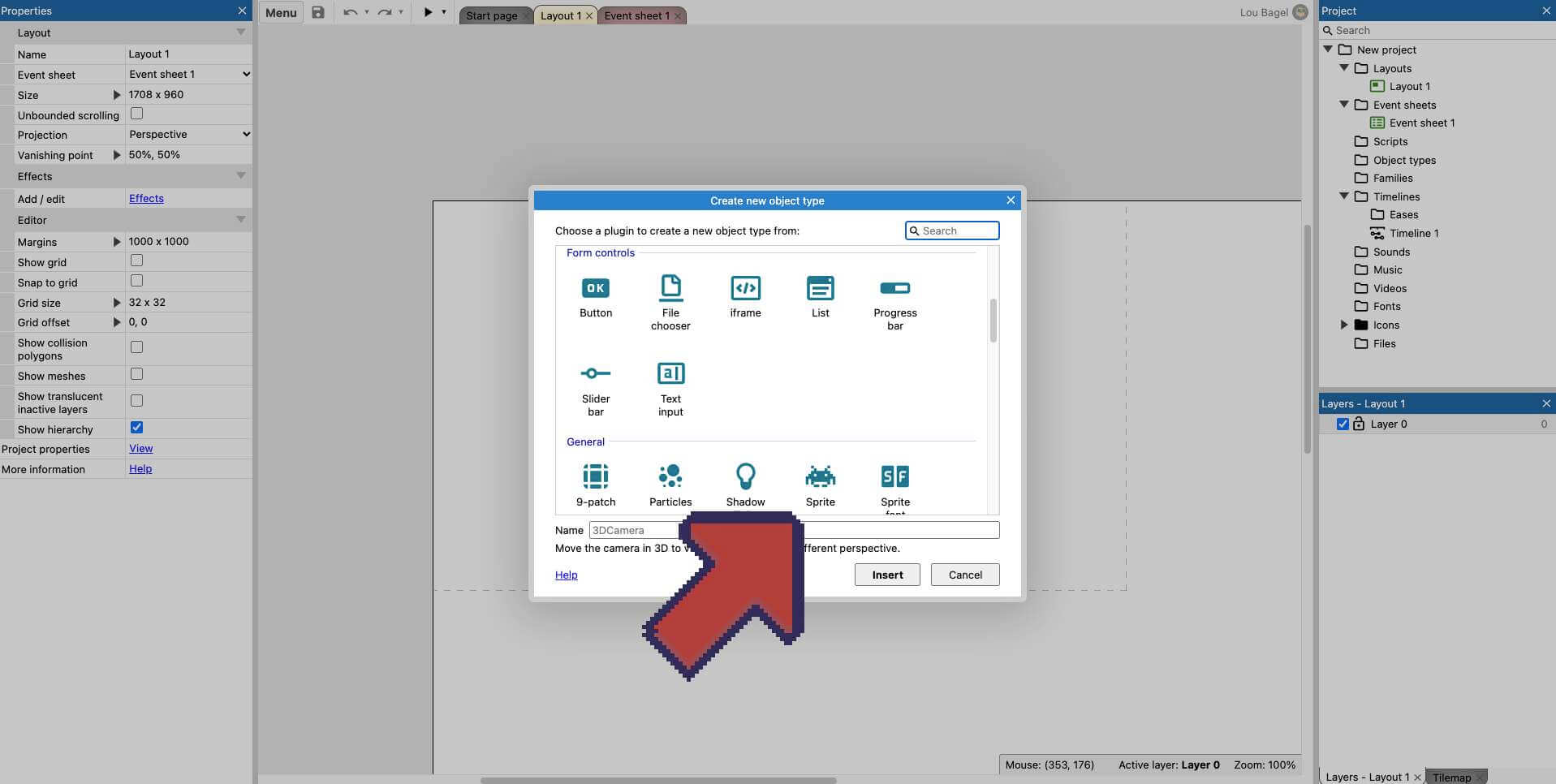Viewport: 1556px width, 784px height.
Task: Expand the Icons folder arrow
Action: [1344, 325]
